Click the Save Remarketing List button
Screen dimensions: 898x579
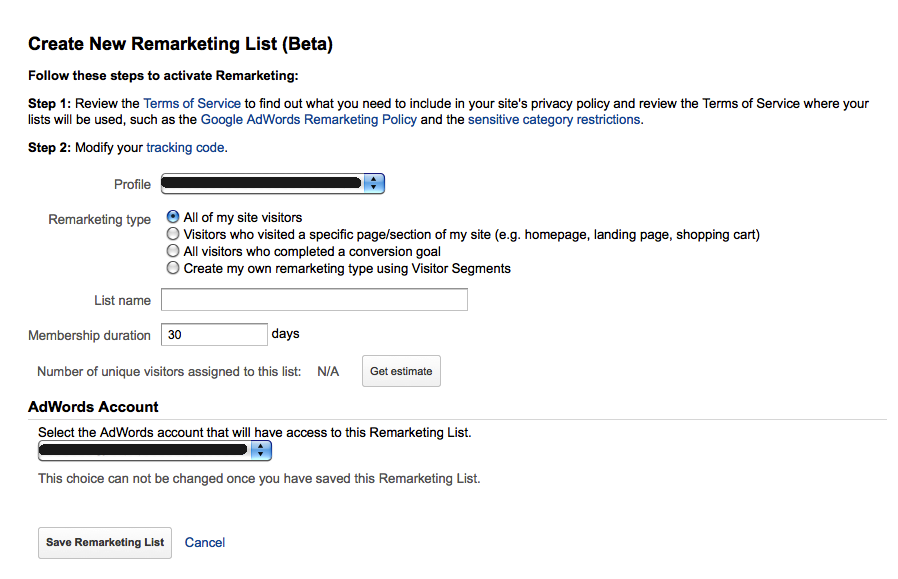105,542
